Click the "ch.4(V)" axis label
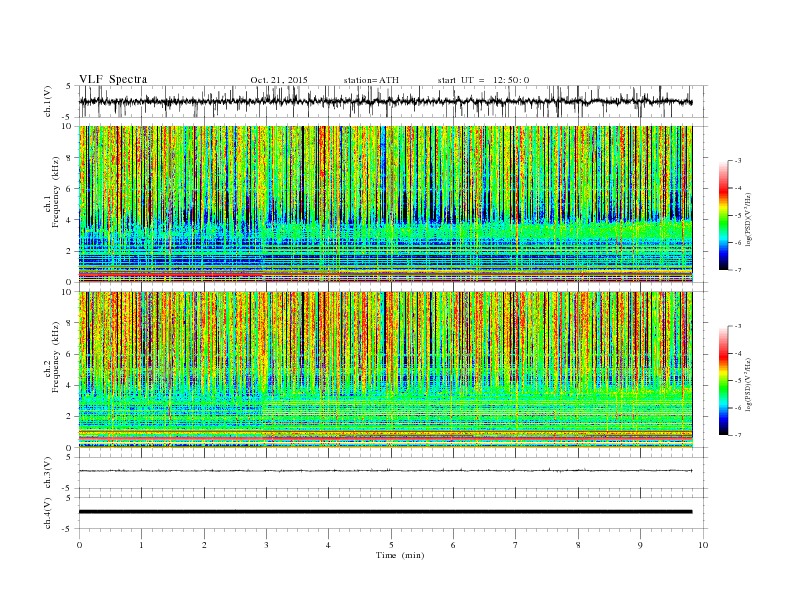Image resolution: width=792 pixels, height=612 pixels. (x=48, y=513)
